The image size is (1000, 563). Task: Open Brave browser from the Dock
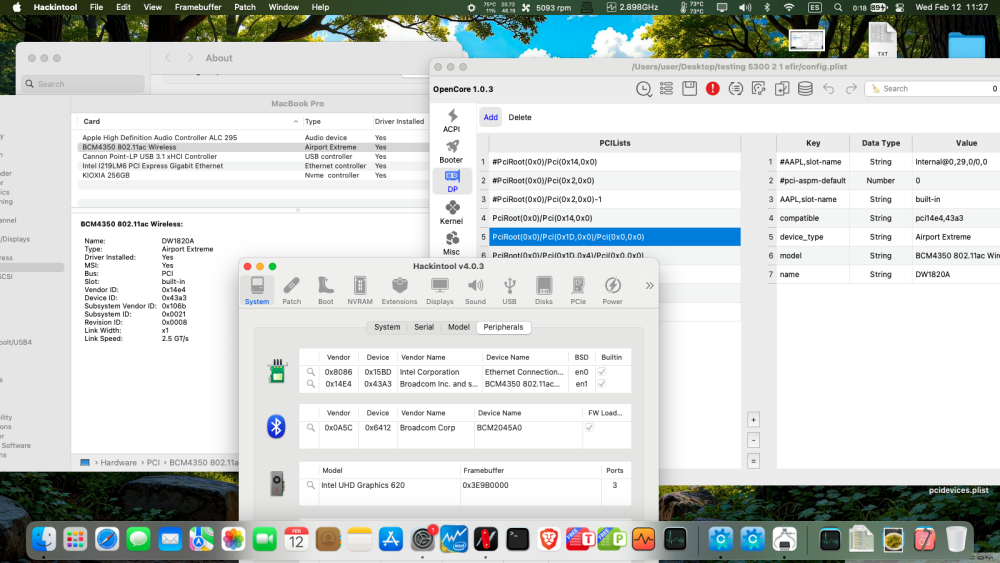coord(548,539)
